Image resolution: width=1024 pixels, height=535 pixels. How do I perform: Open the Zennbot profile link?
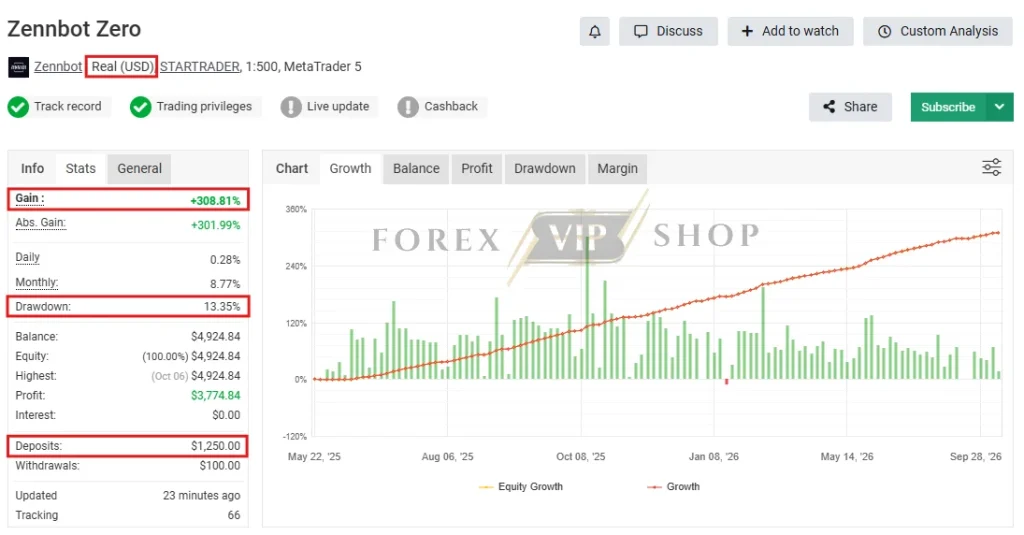[58, 67]
